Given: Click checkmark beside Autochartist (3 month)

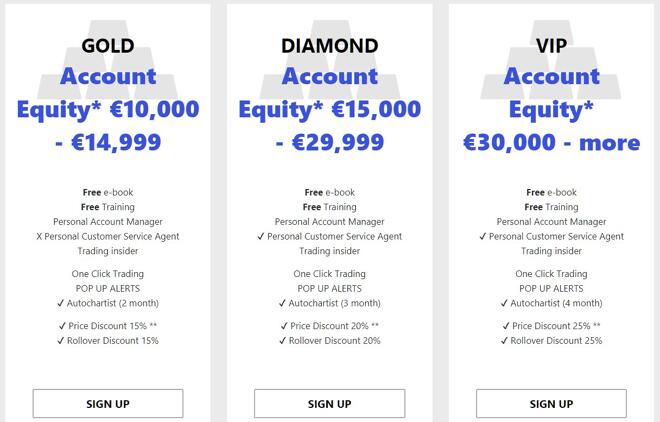Looking at the screenshot, I should [282, 303].
